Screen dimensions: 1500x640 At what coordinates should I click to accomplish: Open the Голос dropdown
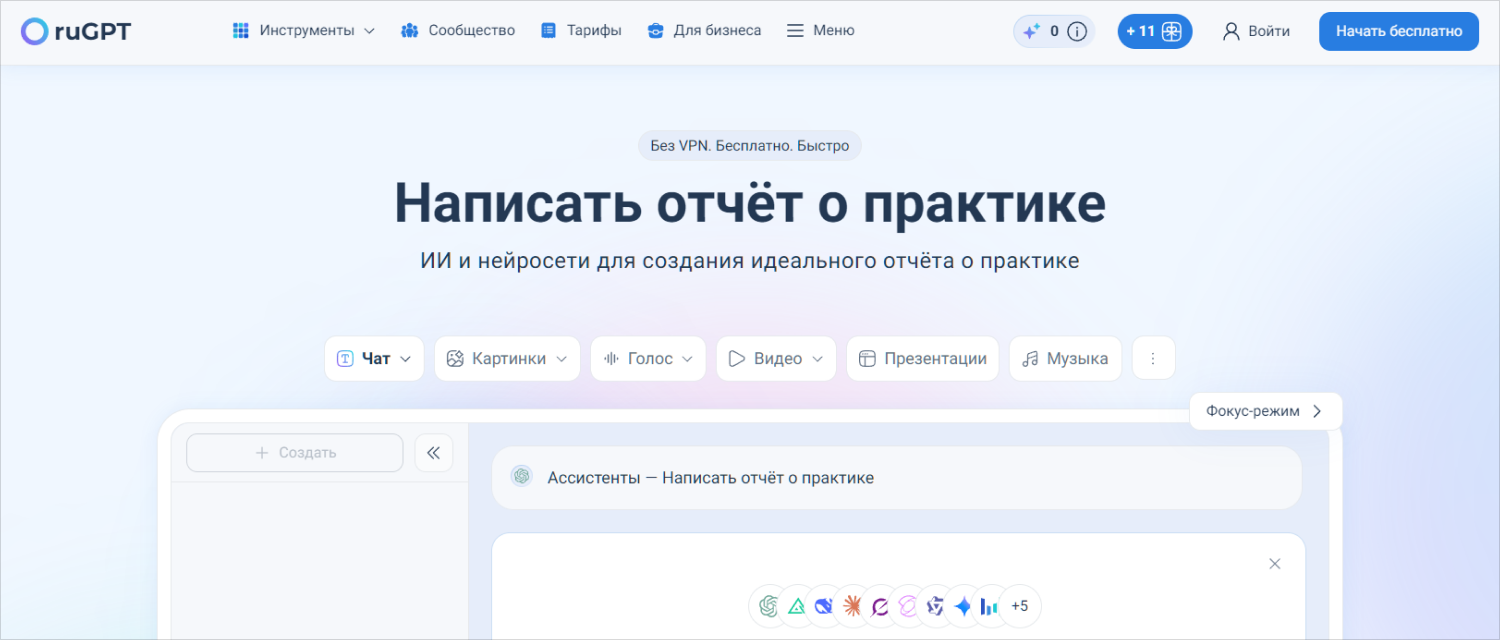pyautogui.click(x=648, y=359)
